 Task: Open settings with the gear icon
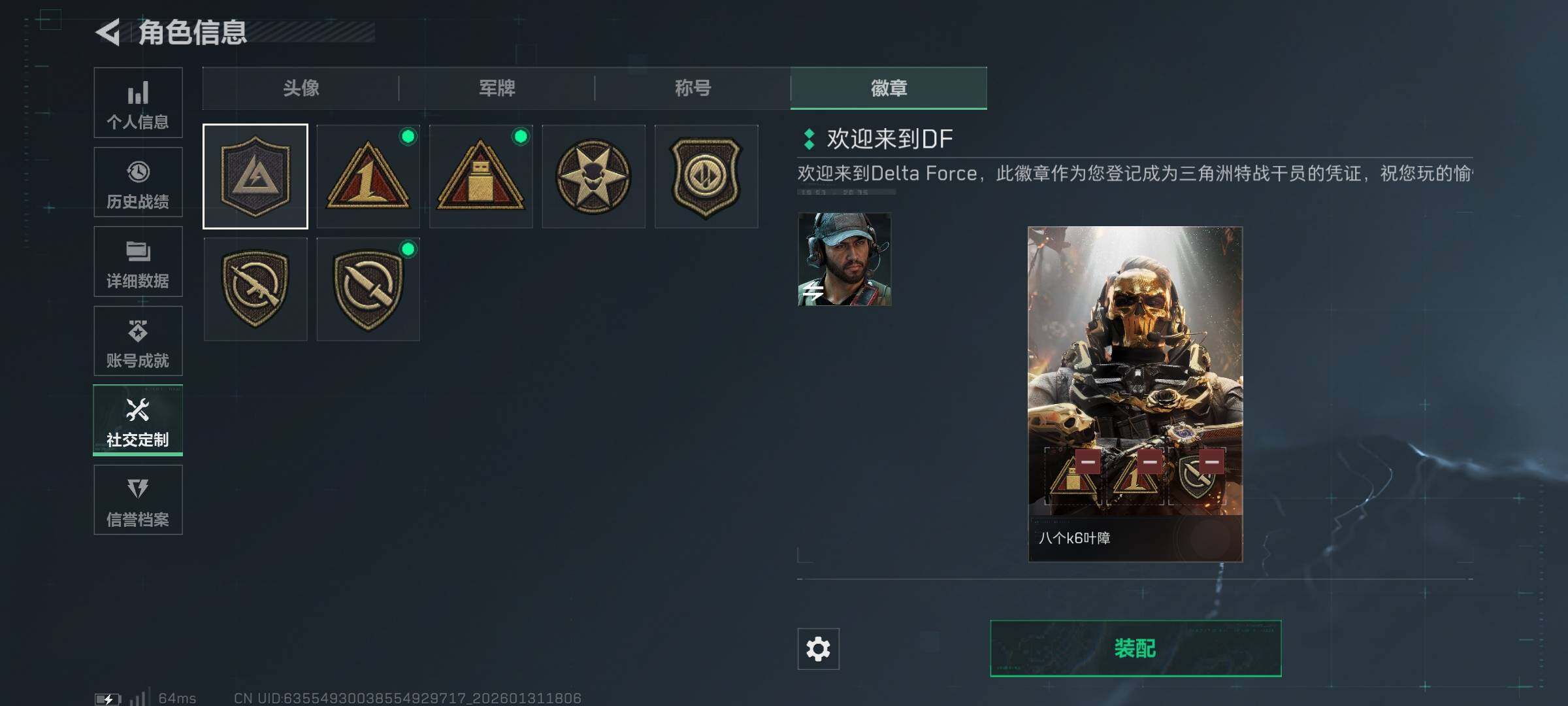tap(818, 648)
